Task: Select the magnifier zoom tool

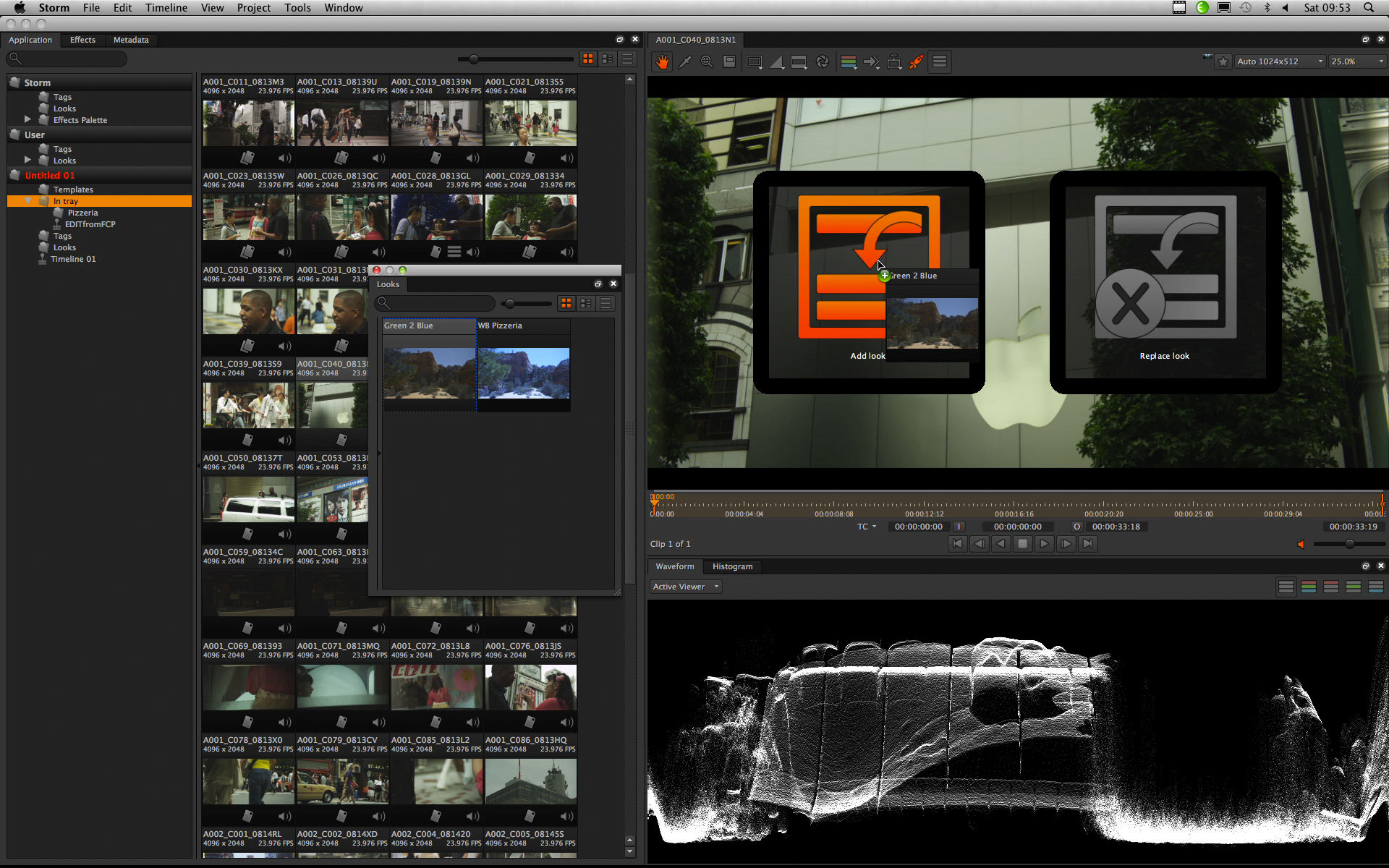Action: pos(707,62)
